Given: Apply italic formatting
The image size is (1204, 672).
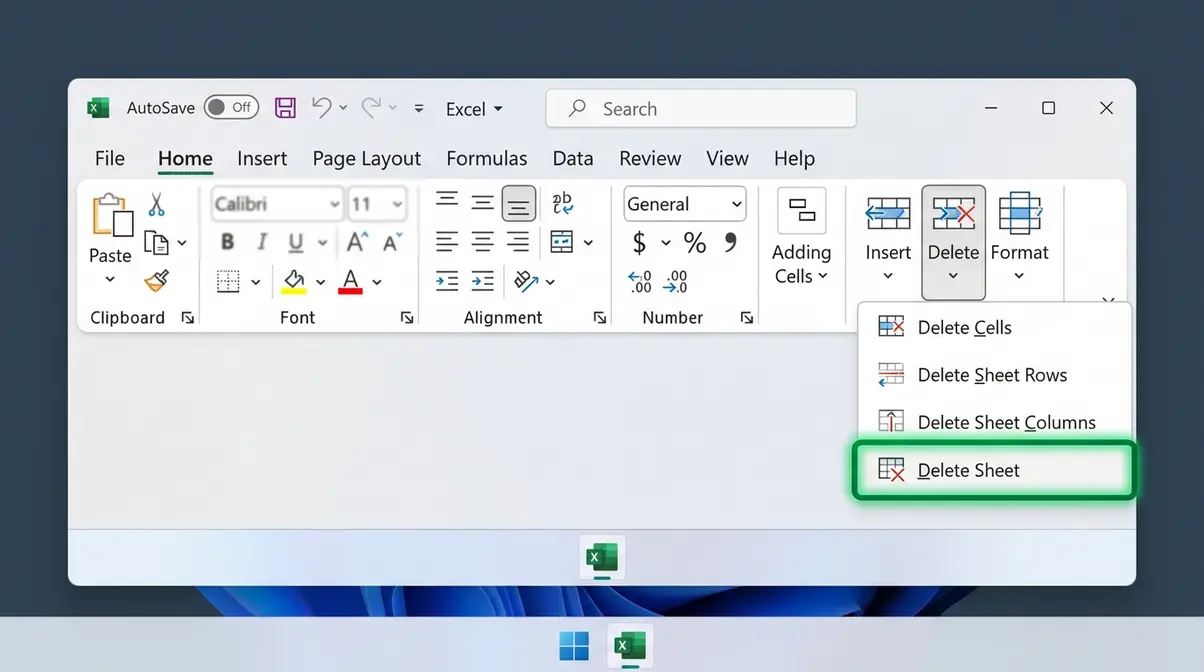Looking at the screenshot, I should point(262,242).
